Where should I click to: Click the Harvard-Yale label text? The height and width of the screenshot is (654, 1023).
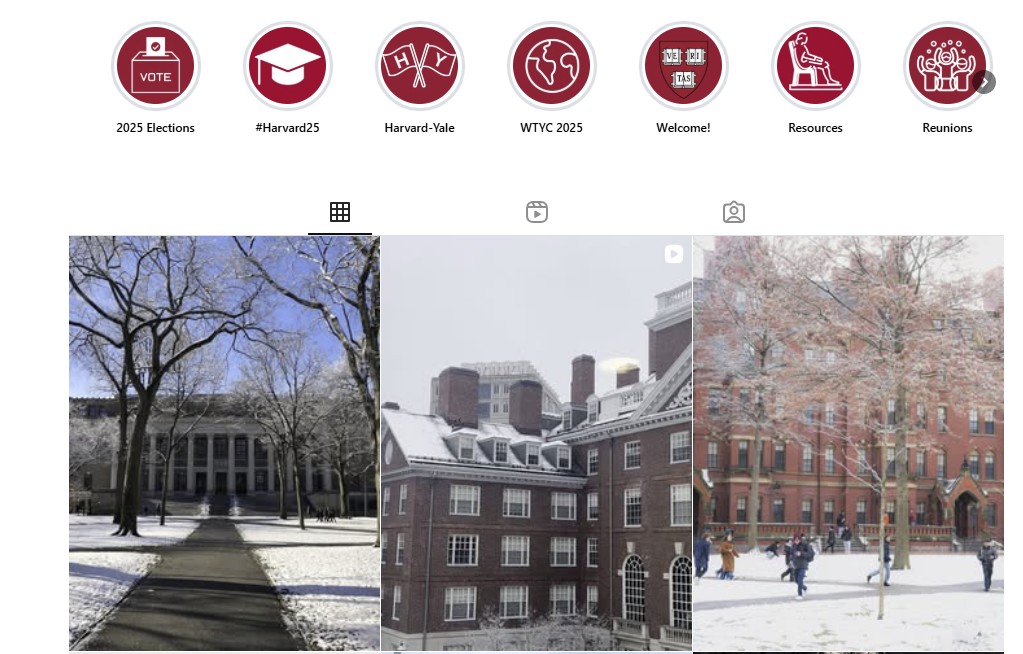(420, 128)
